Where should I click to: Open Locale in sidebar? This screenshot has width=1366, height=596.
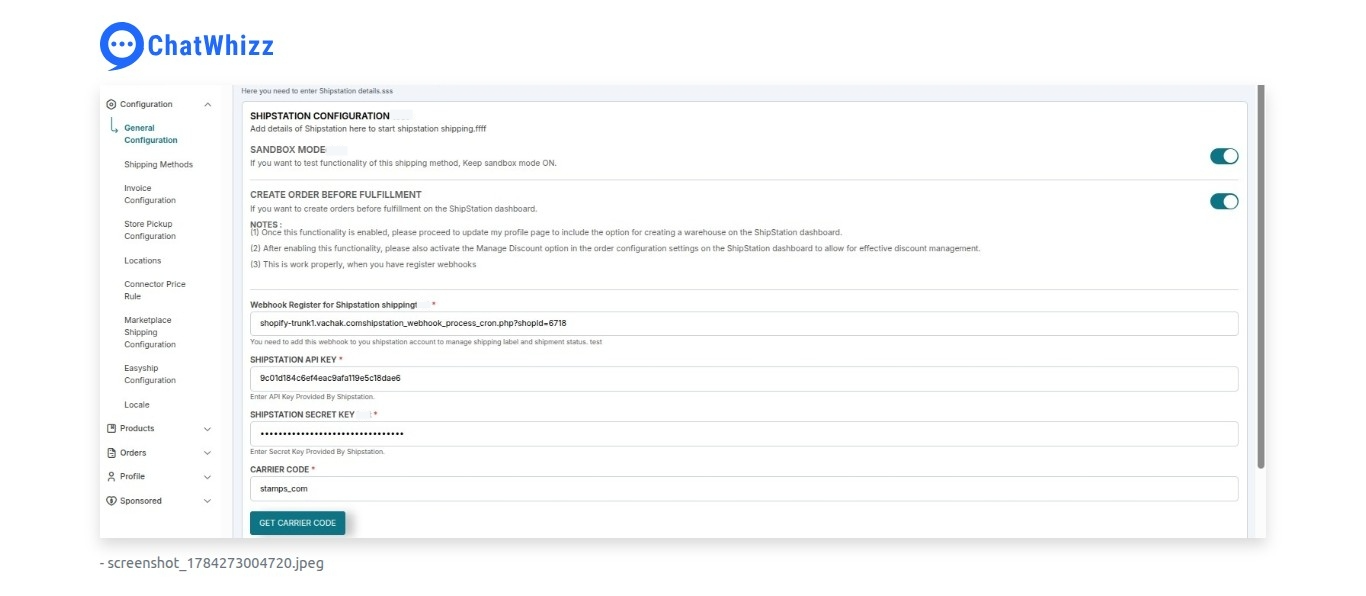(137, 405)
